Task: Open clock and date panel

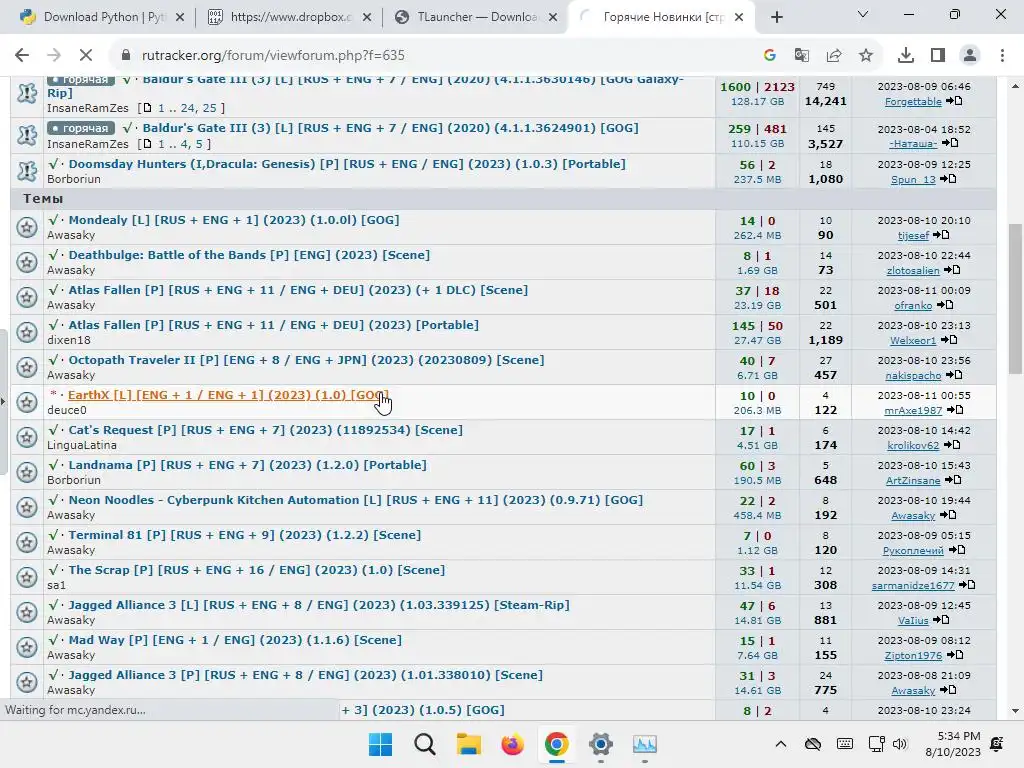Action: pos(955,744)
